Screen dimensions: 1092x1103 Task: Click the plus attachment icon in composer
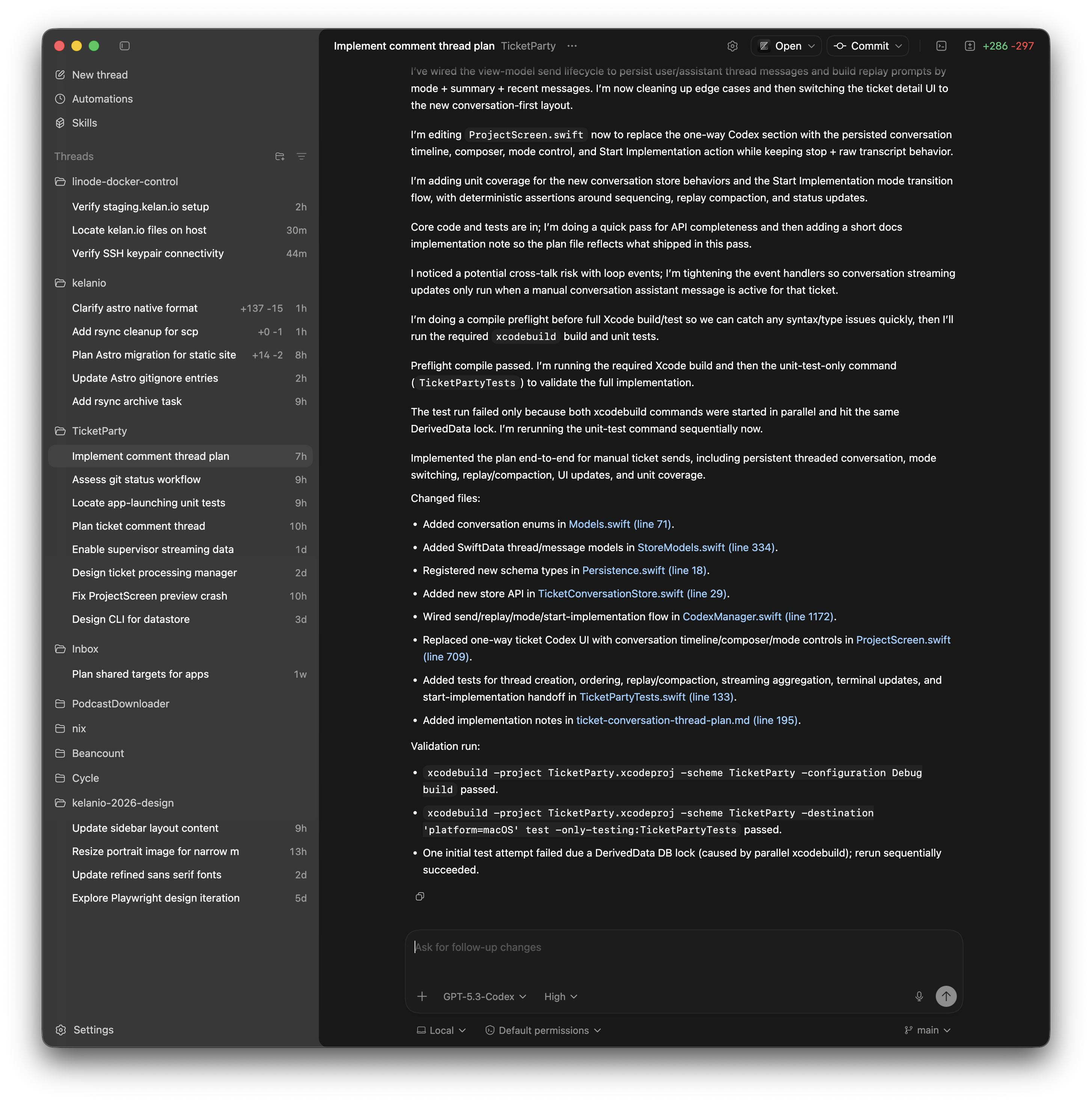point(422,996)
